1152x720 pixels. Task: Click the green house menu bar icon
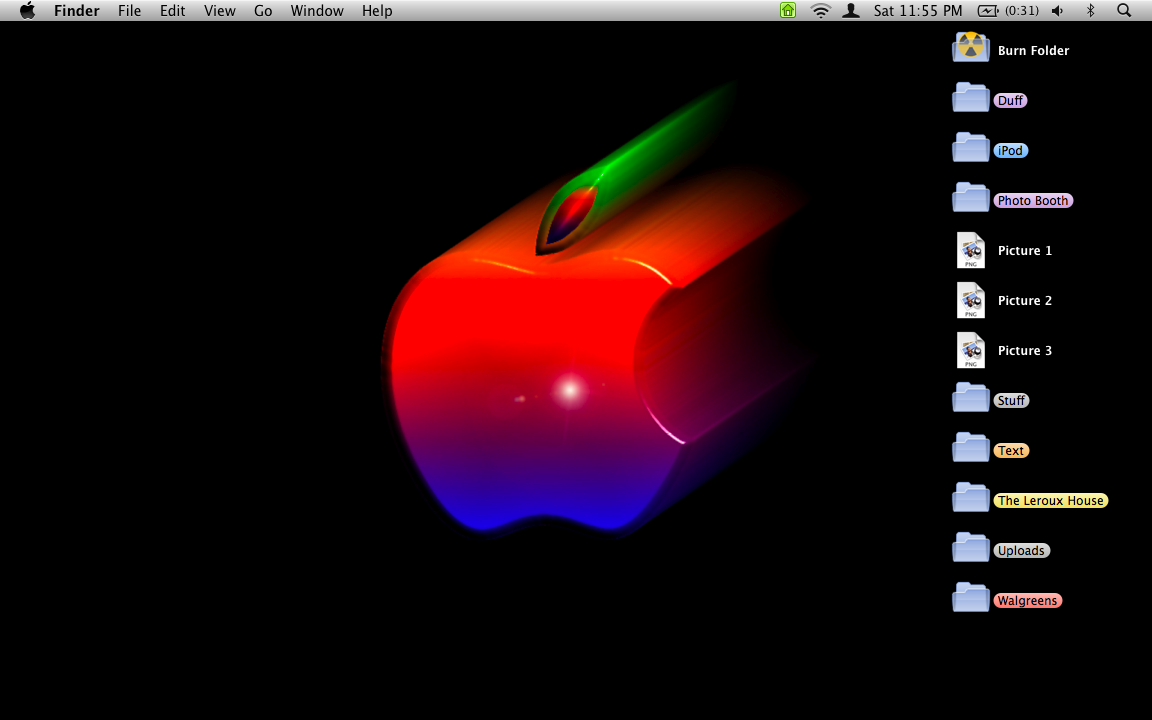point(788,10)
